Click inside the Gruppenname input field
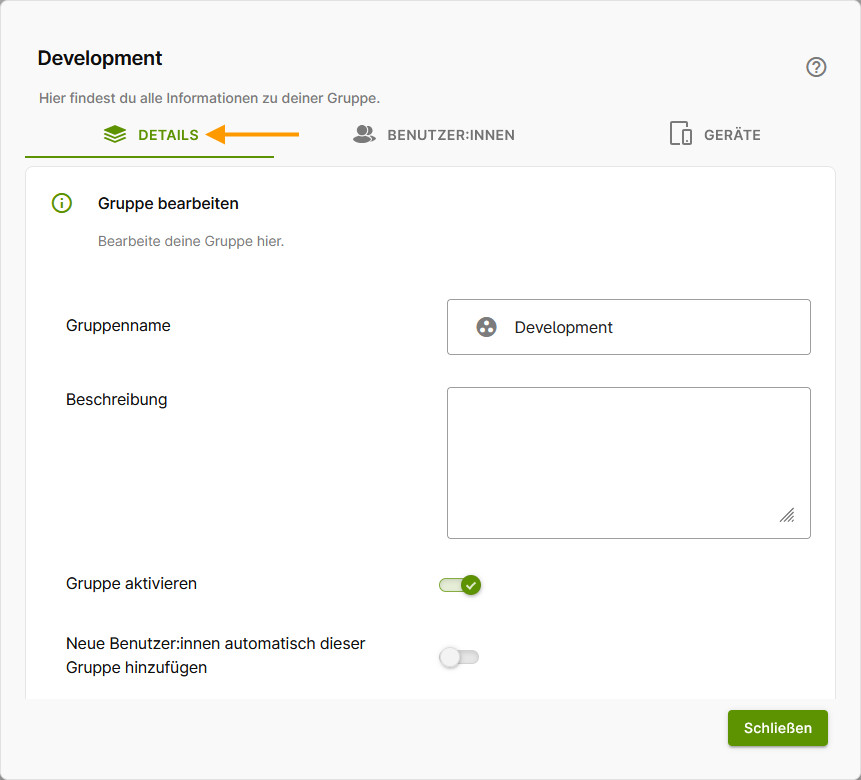The width and height of the screenshot is (861, 780). tap(628, 326)
